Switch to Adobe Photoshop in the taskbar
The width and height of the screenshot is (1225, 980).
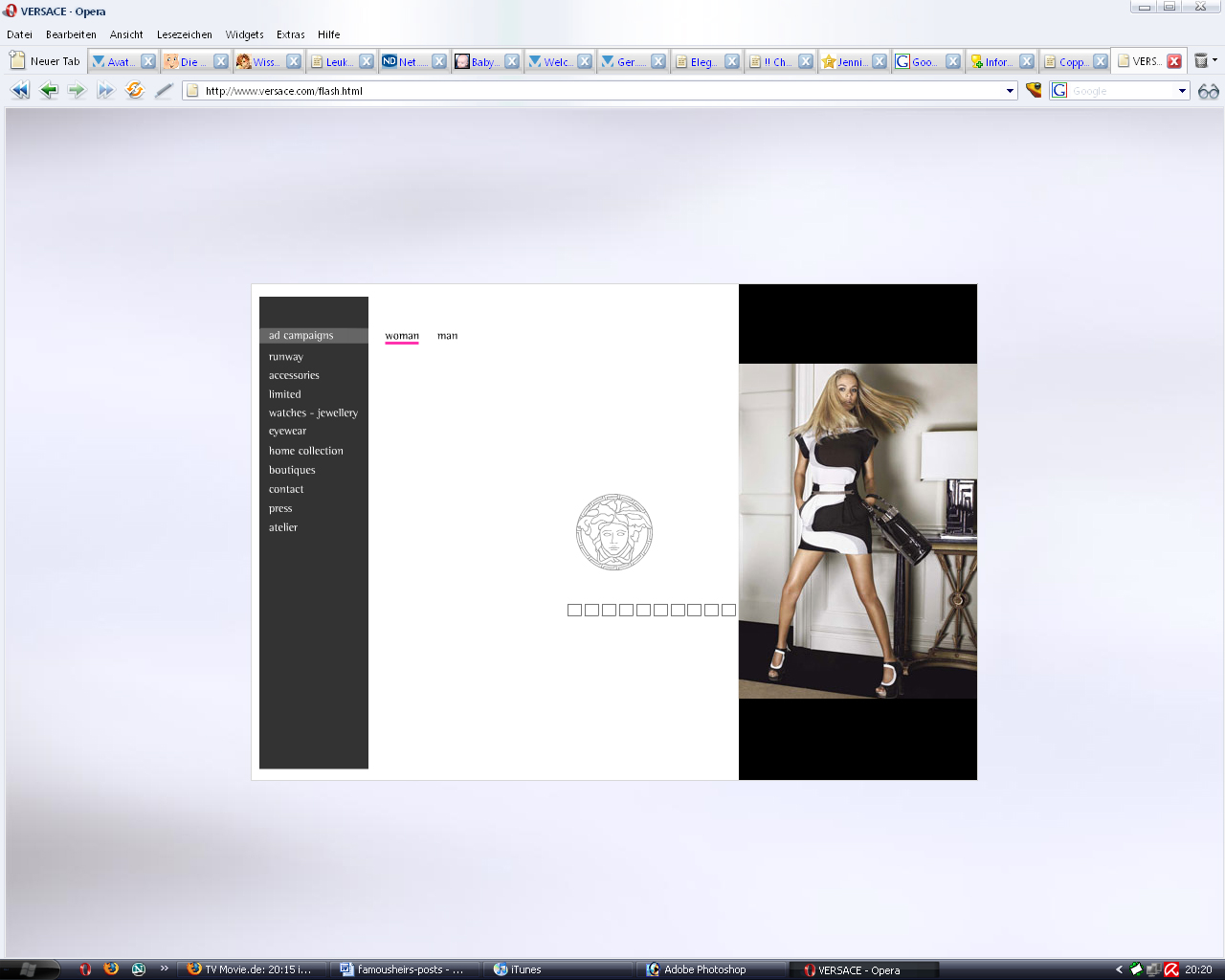tap(704, 969)
